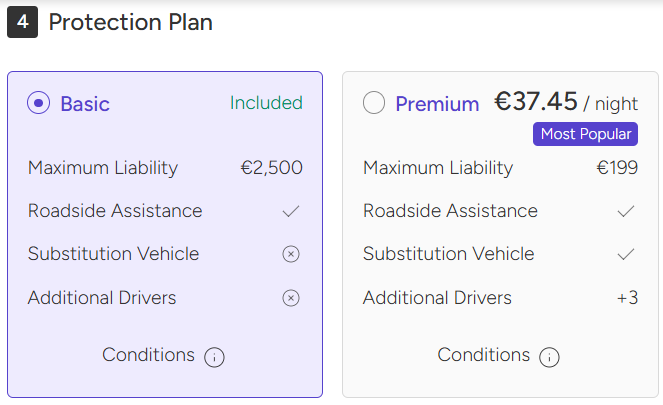This screenshot has width=663, height=405.
Task: Click the Included label on Basic
Action: click(266, 103)
